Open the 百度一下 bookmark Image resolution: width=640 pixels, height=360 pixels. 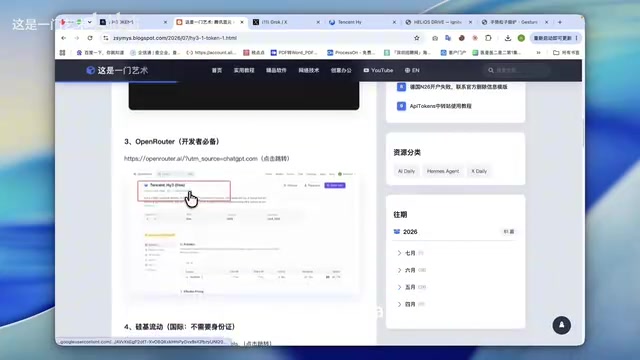click(x=100, y=53)
